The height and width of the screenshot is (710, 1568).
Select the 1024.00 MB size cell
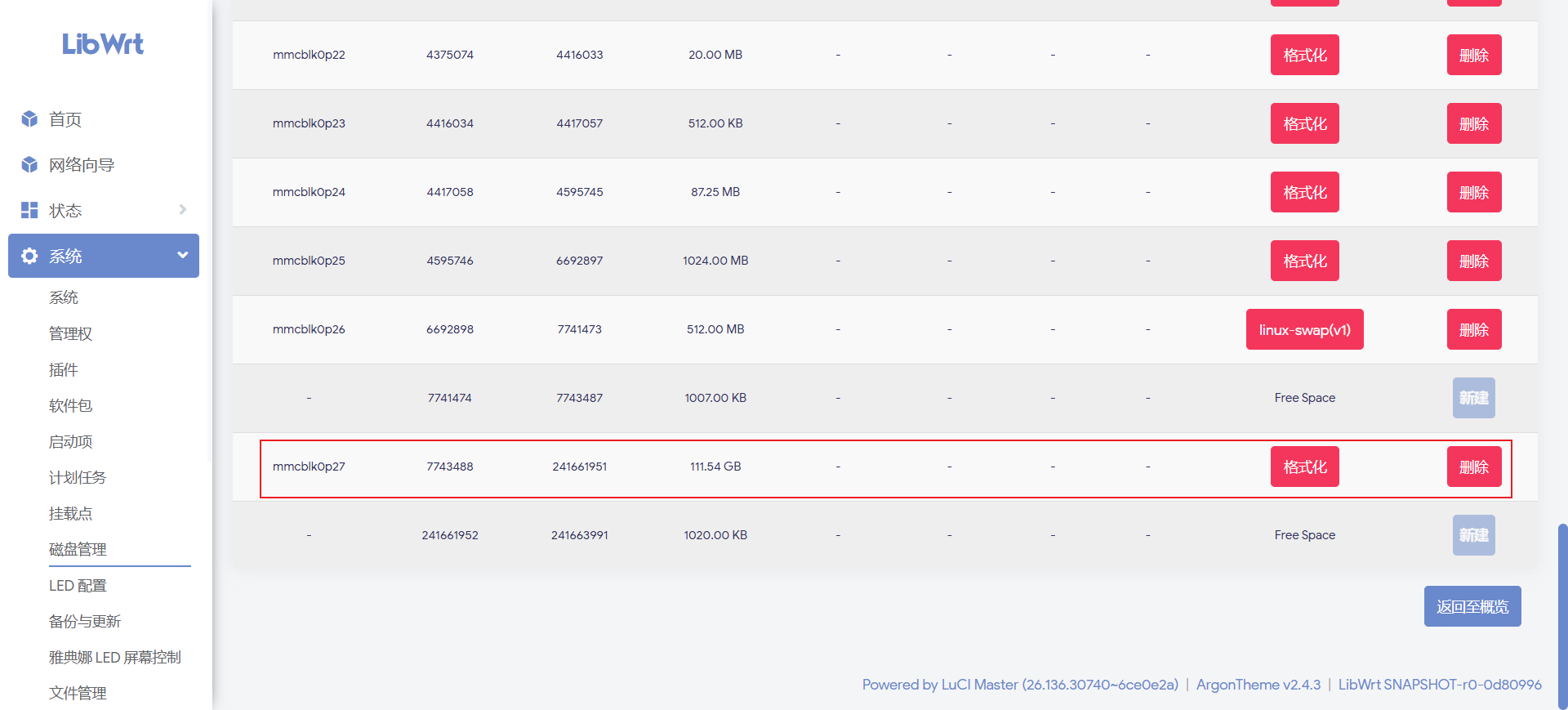tap(715, 261)
